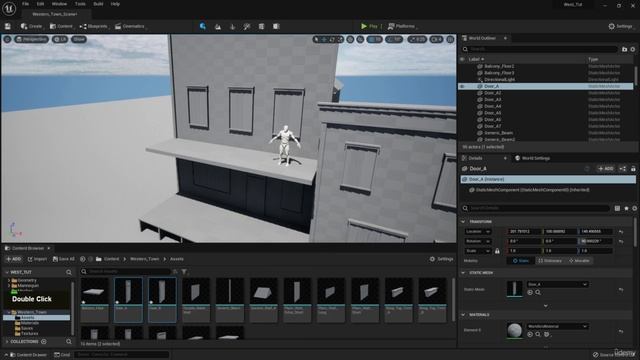The height and width of the screenshot is (360, 640).
Task: Click the Content Browser Import button
Action: coord(37,259)
